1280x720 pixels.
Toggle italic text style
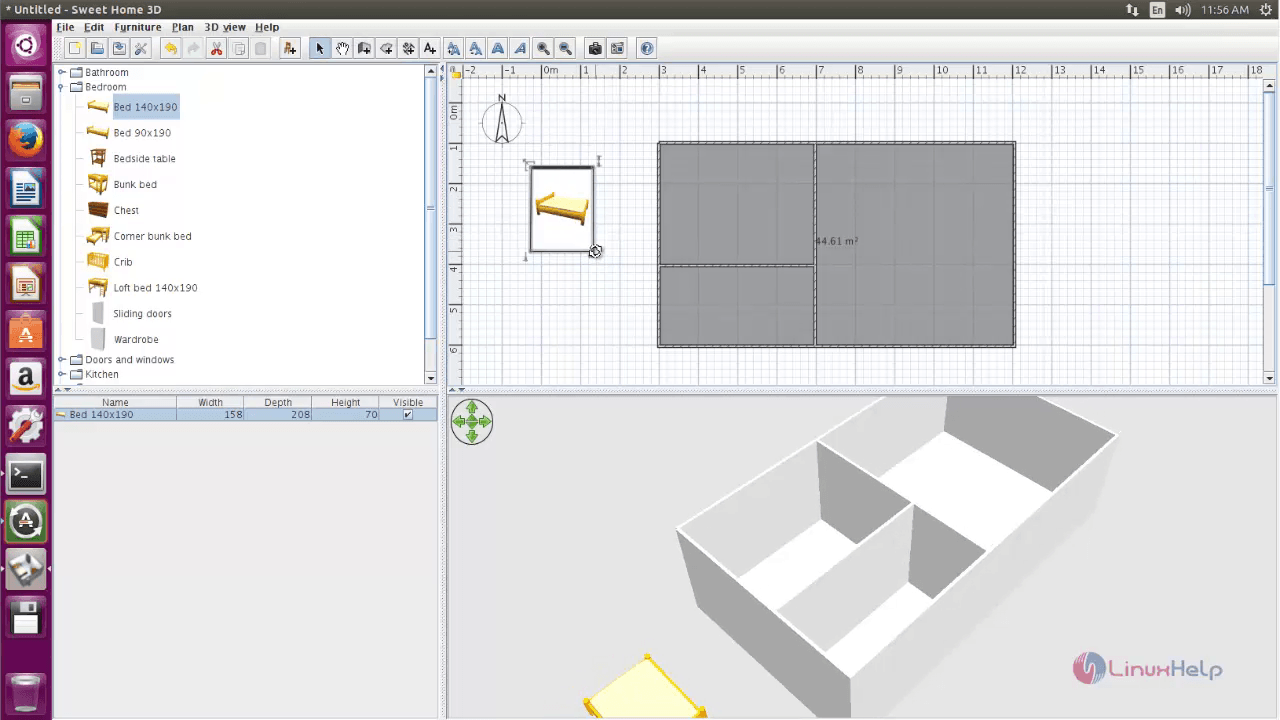point(520,48)
